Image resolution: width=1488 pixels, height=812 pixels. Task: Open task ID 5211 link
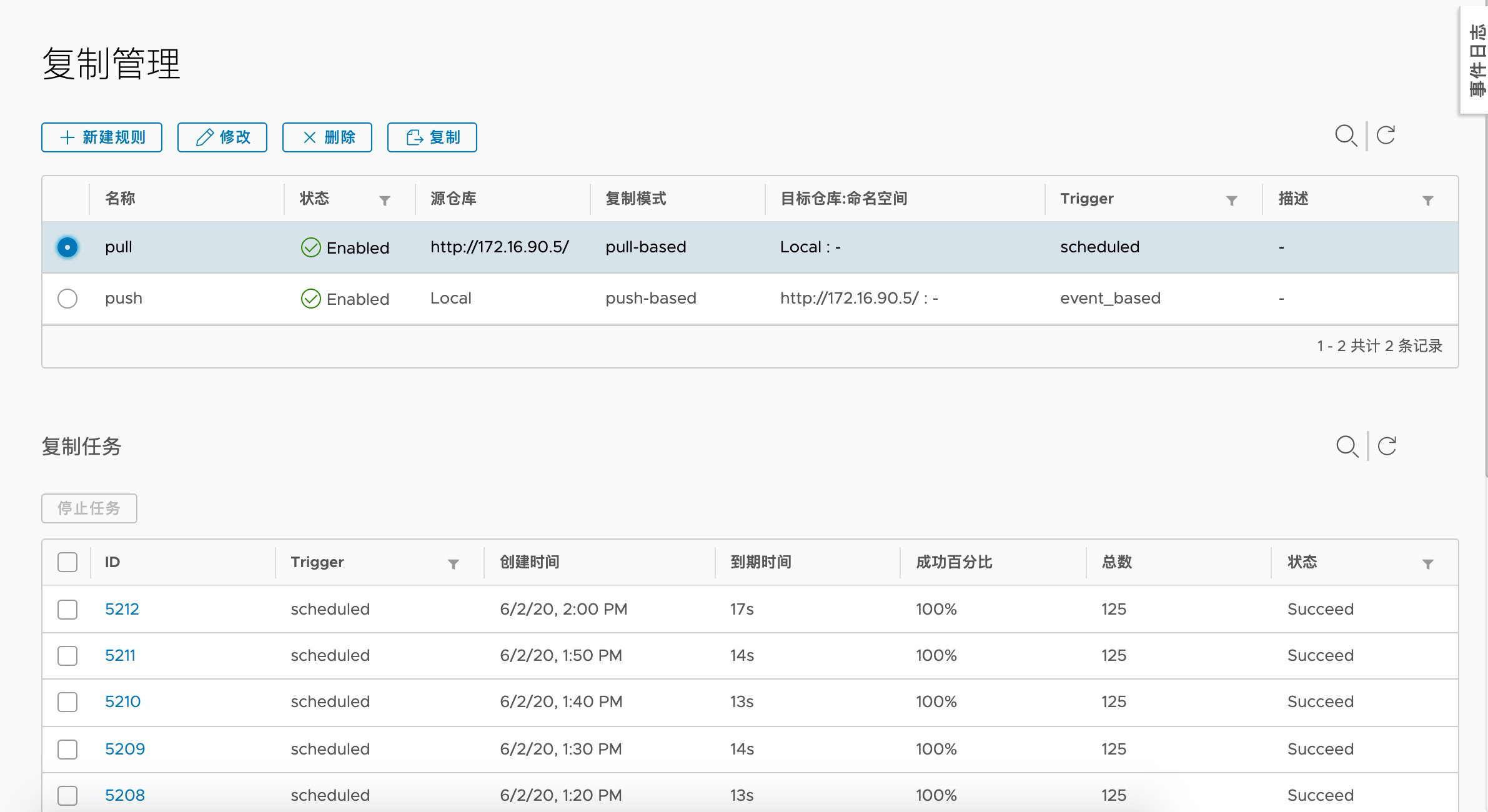(x=120, y=655)
